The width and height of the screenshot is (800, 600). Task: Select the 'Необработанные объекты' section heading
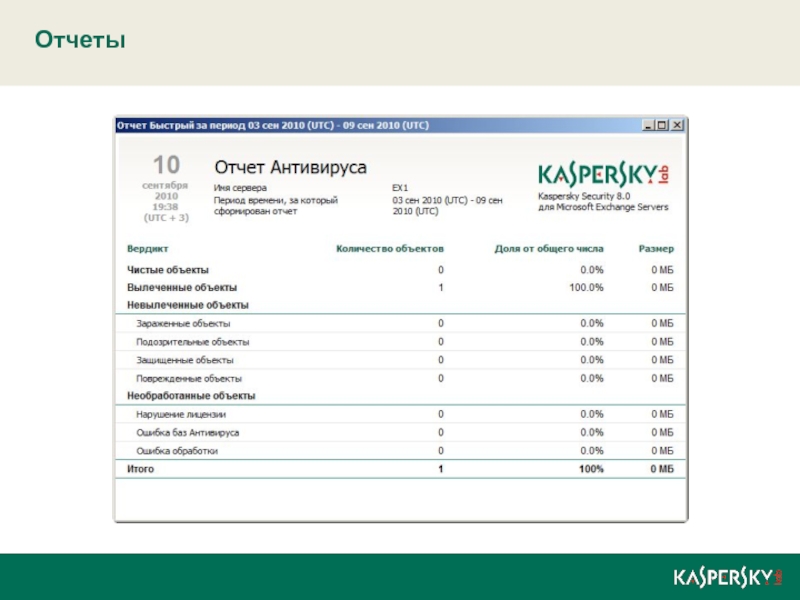pos(191,396)
